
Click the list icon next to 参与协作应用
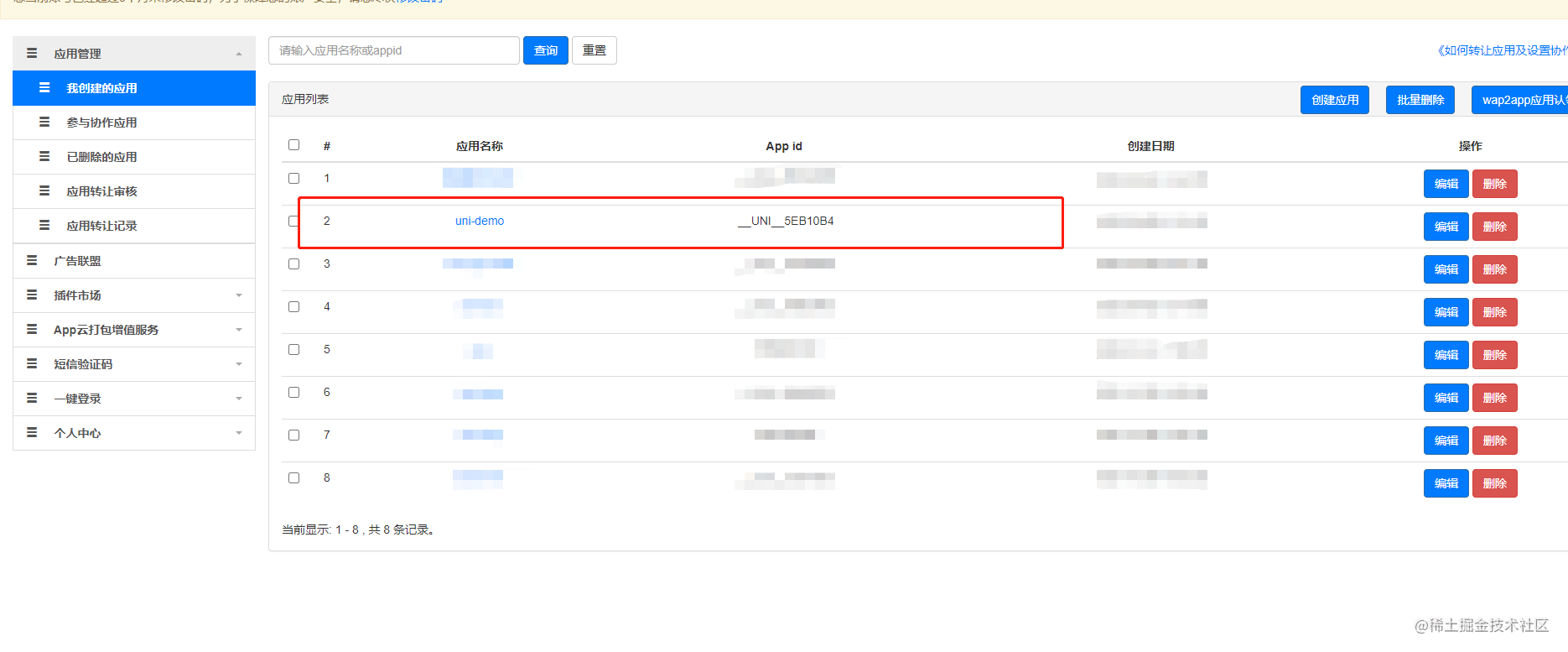pos(44,122)
